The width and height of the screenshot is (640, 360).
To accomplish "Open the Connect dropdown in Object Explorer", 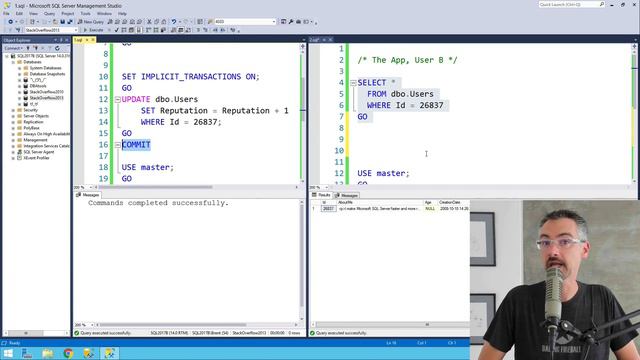I will click(13, 48).
